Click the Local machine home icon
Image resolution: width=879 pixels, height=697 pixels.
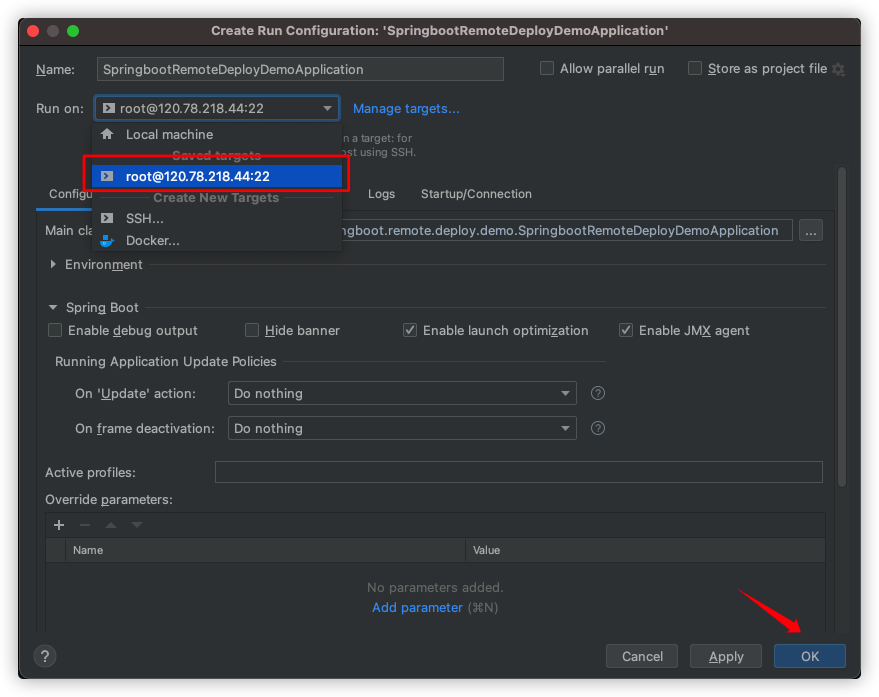(107, 134)
